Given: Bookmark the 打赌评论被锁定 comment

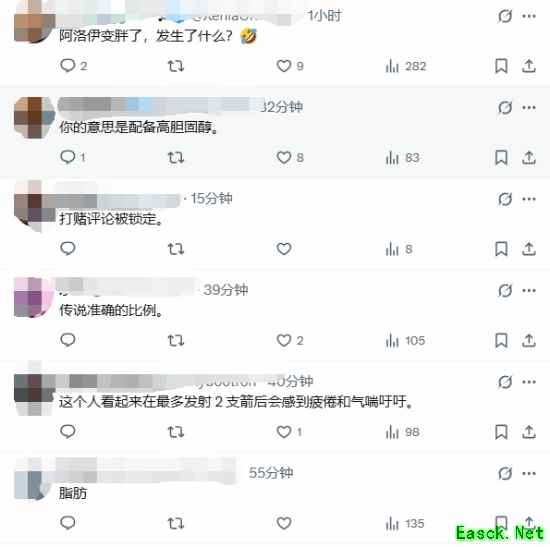Looking at the screenshot, I should click(501, 249).
